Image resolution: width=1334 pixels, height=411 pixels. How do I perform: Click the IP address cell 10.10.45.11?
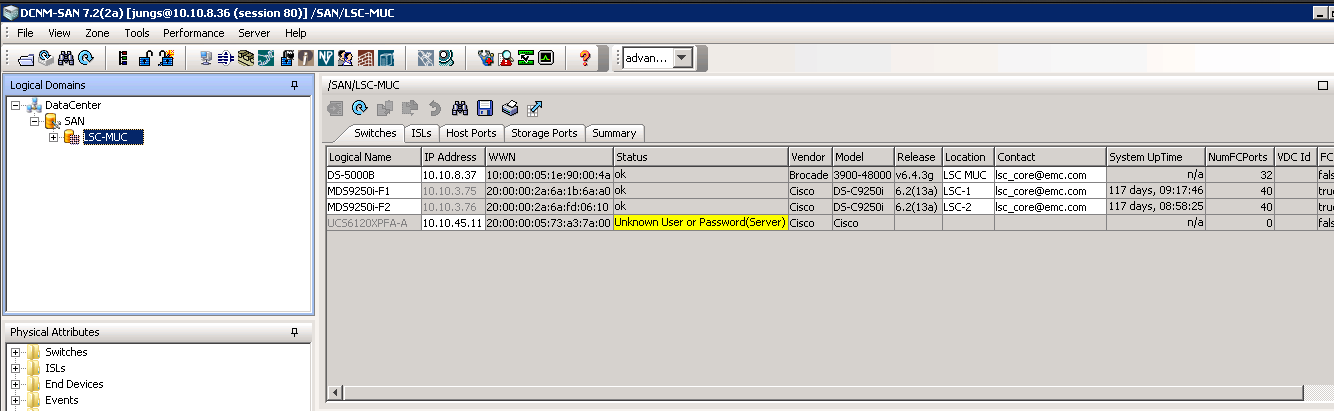click(453, 222)
